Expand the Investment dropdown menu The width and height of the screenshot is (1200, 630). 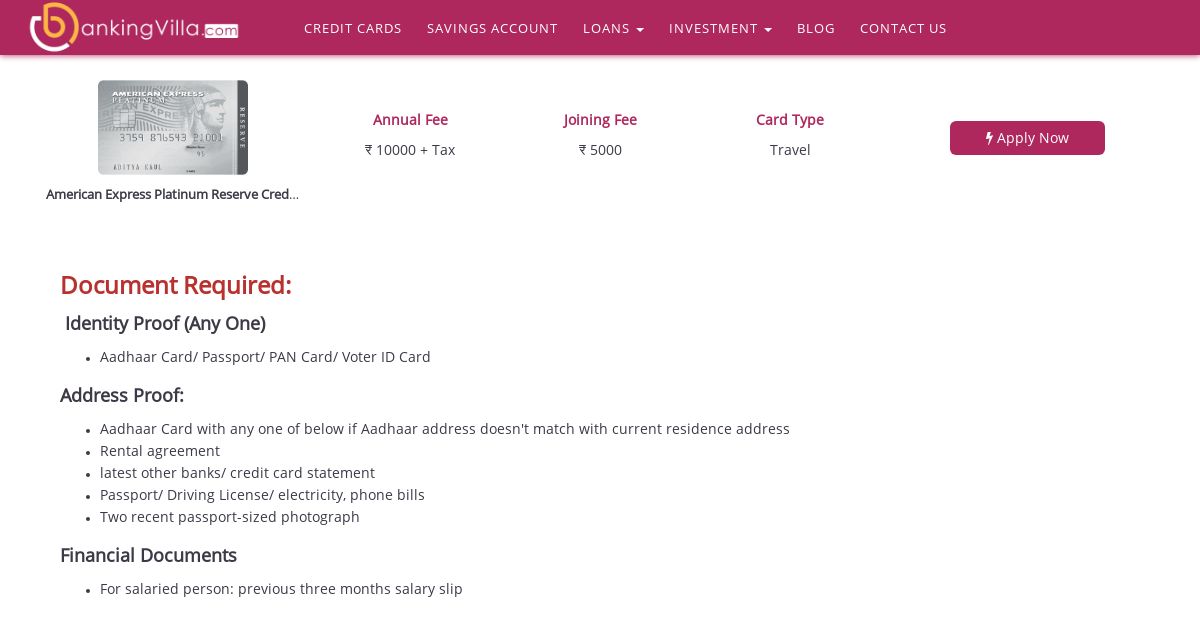pos(720,28)
